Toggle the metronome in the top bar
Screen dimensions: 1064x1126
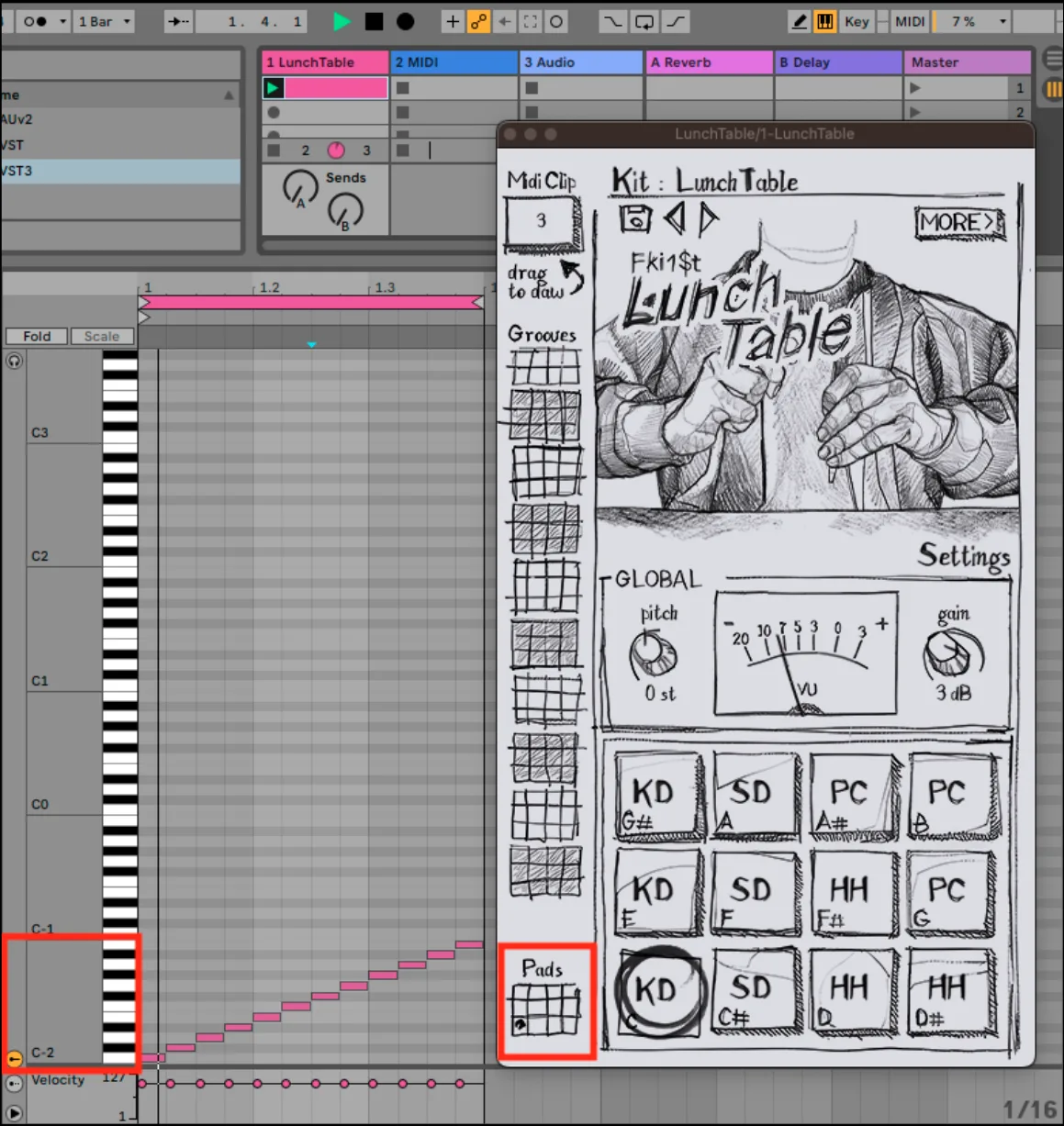tap(35, 21)
